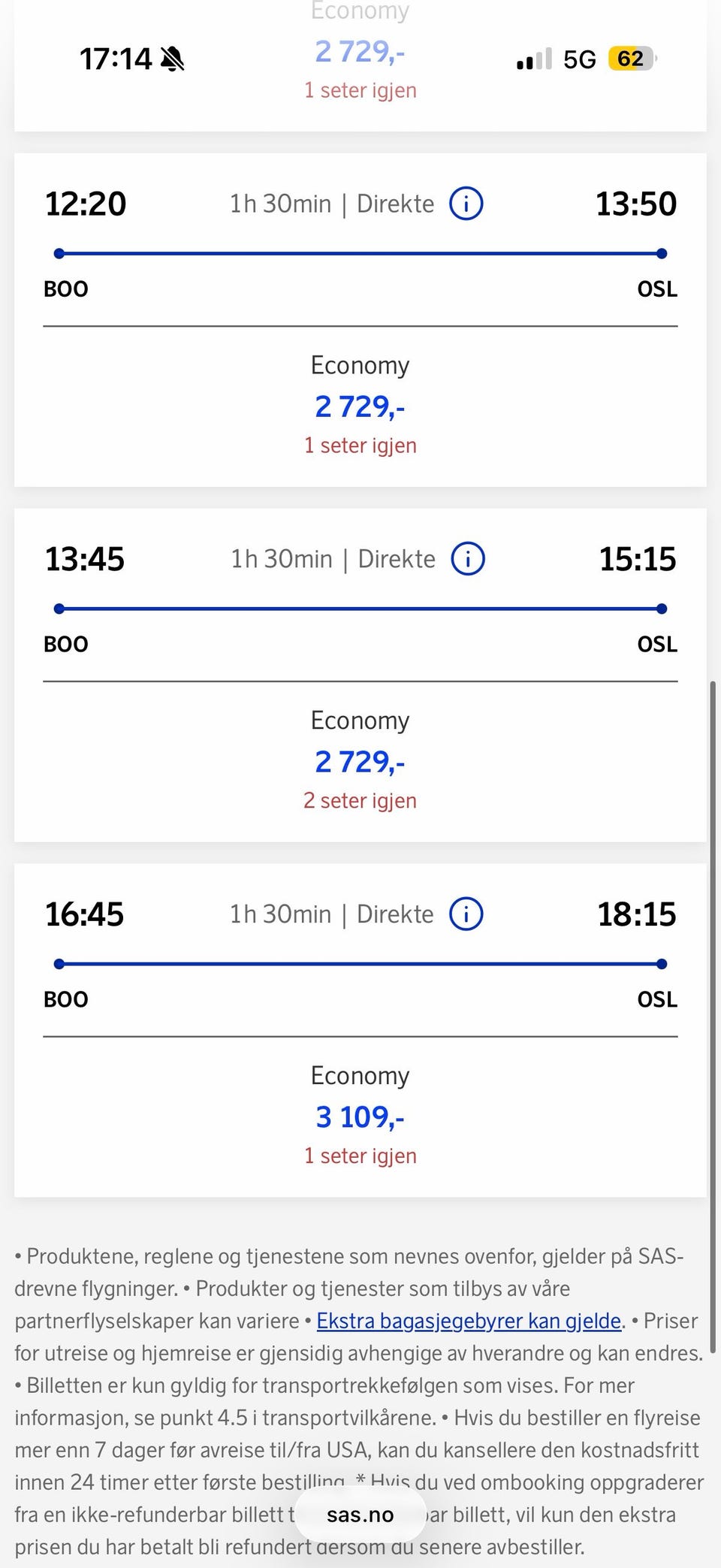Open flight info icon for 13:45 departure
Screen dimensions: 721x1568
468,559
